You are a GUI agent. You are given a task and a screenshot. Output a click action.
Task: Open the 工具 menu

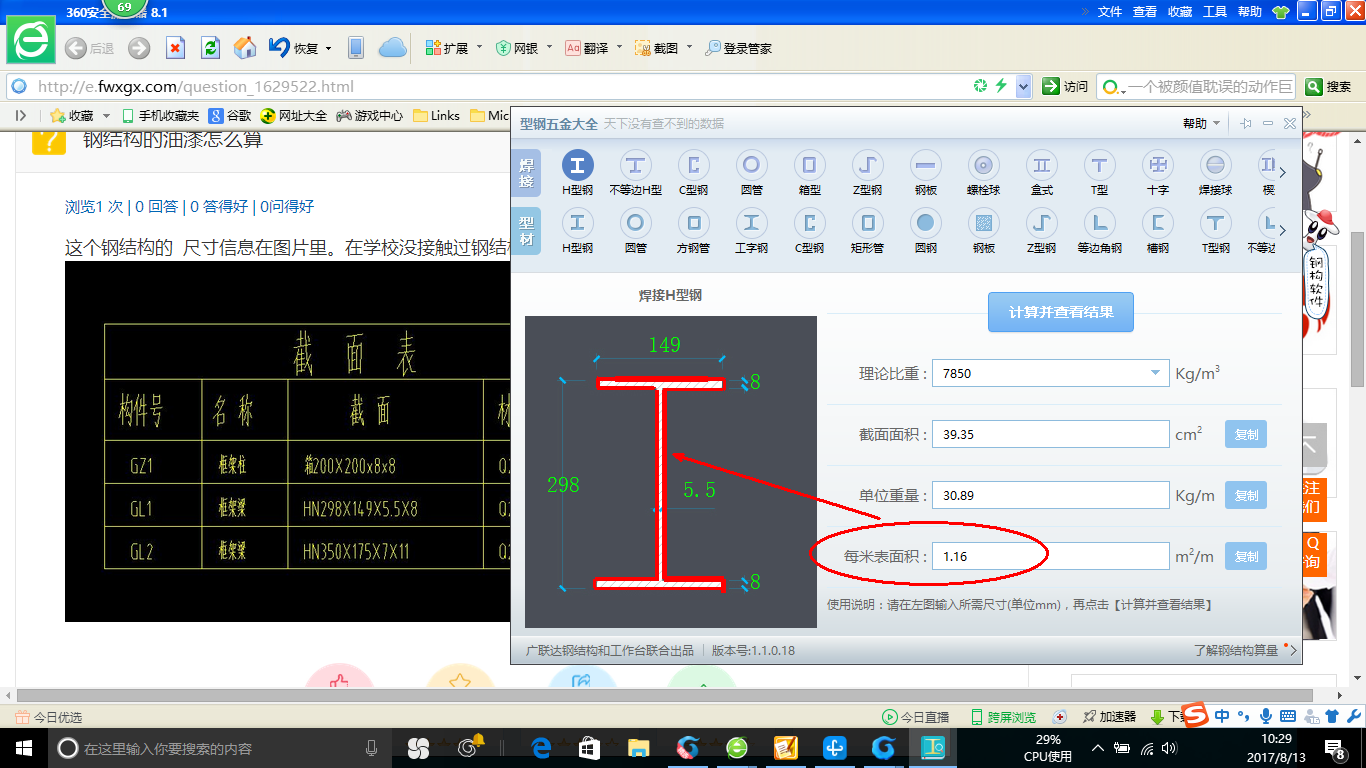tap(1215, 12)
